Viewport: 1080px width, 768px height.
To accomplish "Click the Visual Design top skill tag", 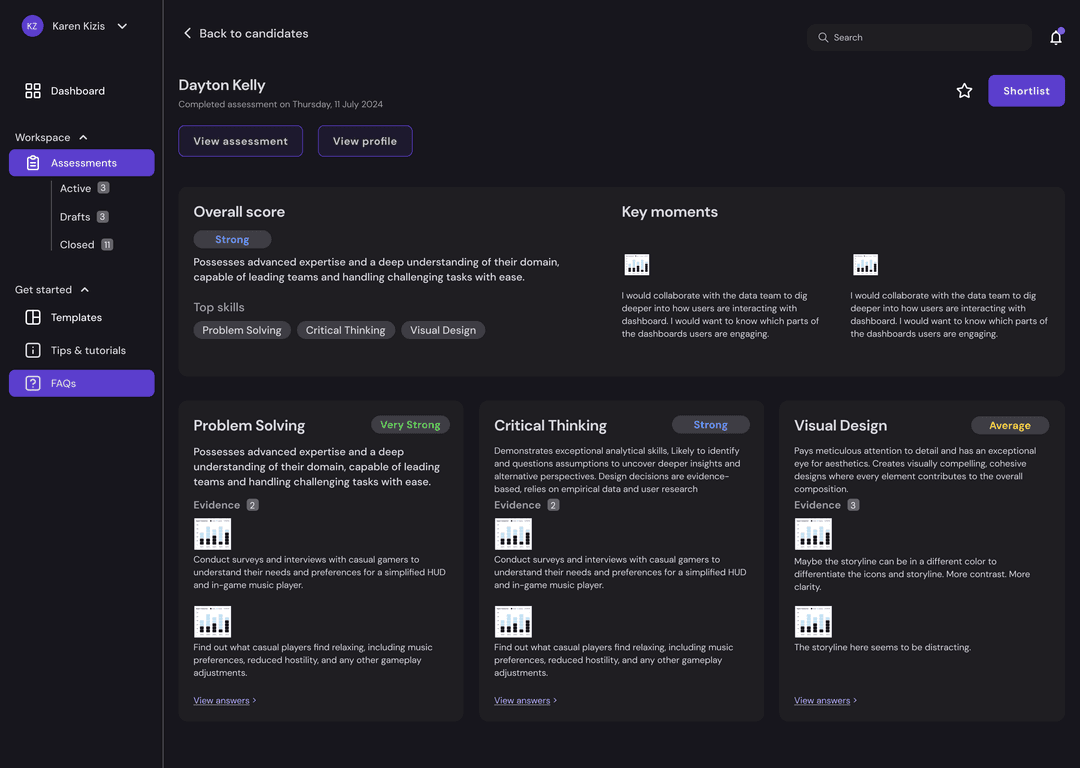I will (x=443, y=331).
